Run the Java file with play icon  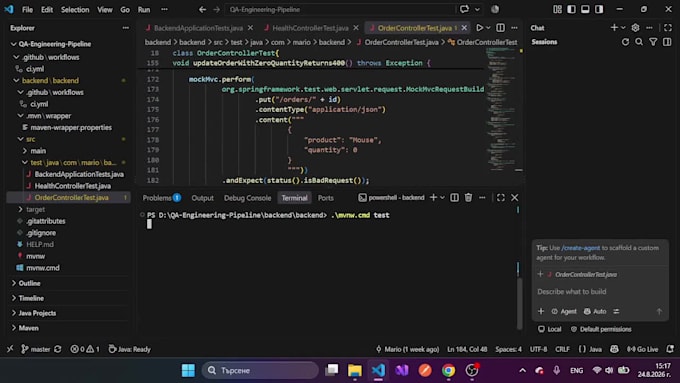(479, 28)
